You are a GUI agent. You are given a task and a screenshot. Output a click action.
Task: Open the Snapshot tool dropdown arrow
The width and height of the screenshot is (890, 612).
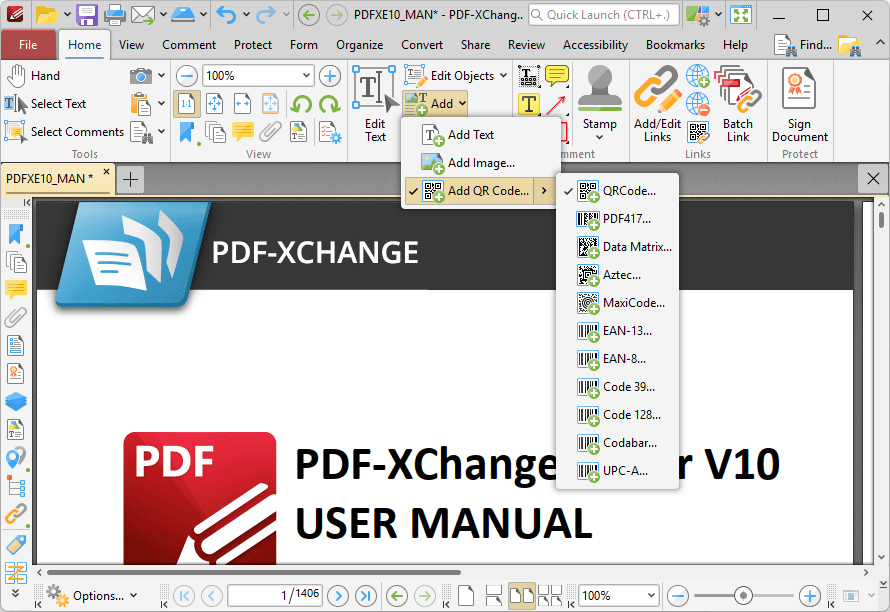[161, 76]
